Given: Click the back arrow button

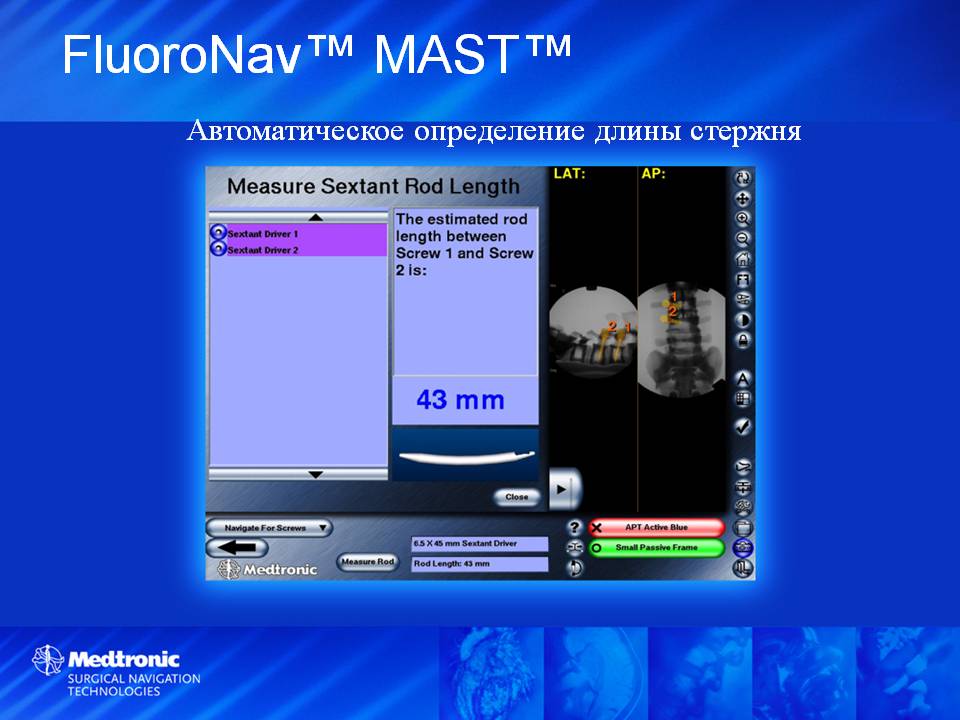Looking at the screenshot, I should click(x=237, y=547).
